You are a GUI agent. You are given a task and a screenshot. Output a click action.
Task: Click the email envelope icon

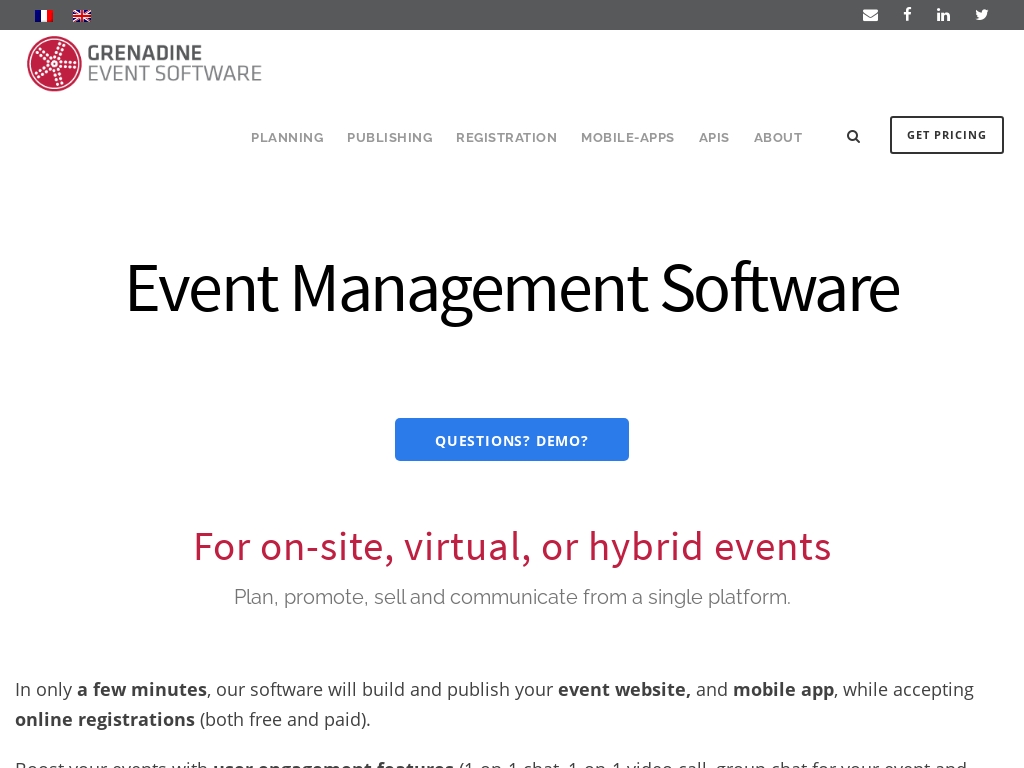click(x=870, y=15)
